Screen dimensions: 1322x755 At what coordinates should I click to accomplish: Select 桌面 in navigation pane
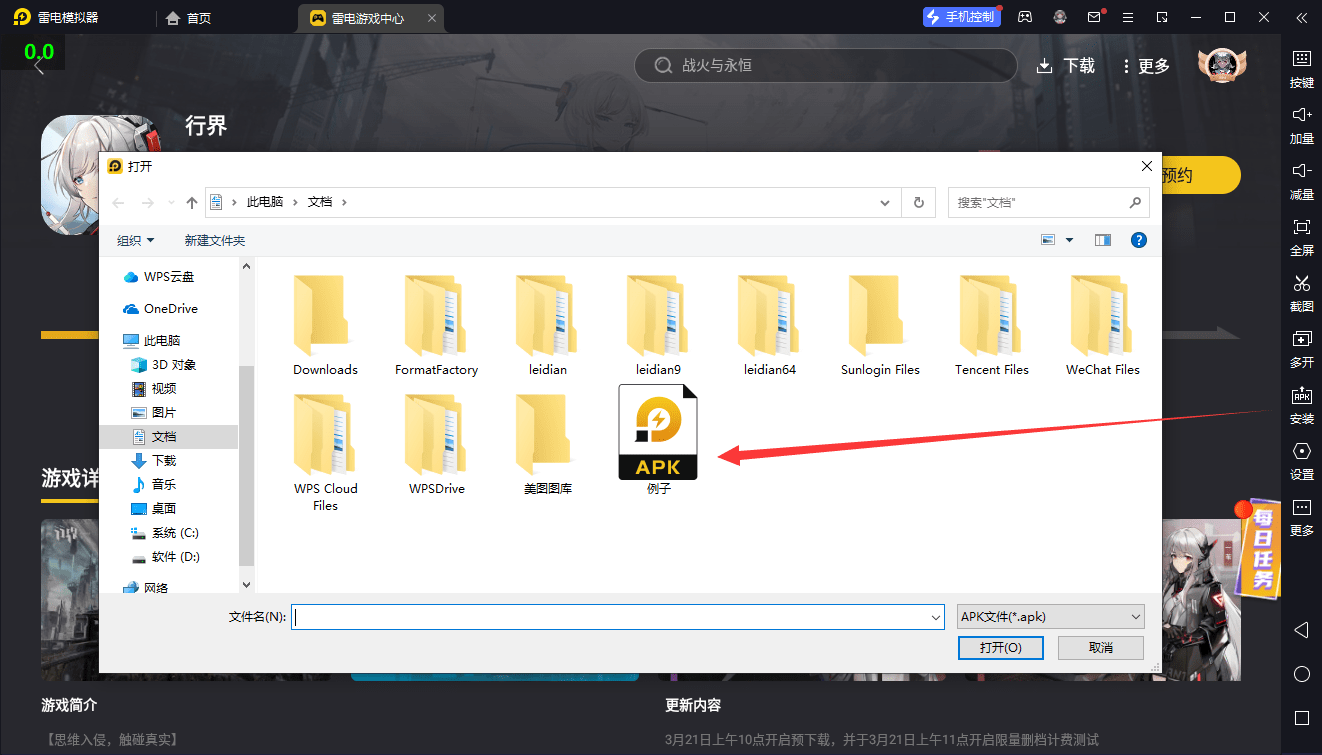(155, 509)
